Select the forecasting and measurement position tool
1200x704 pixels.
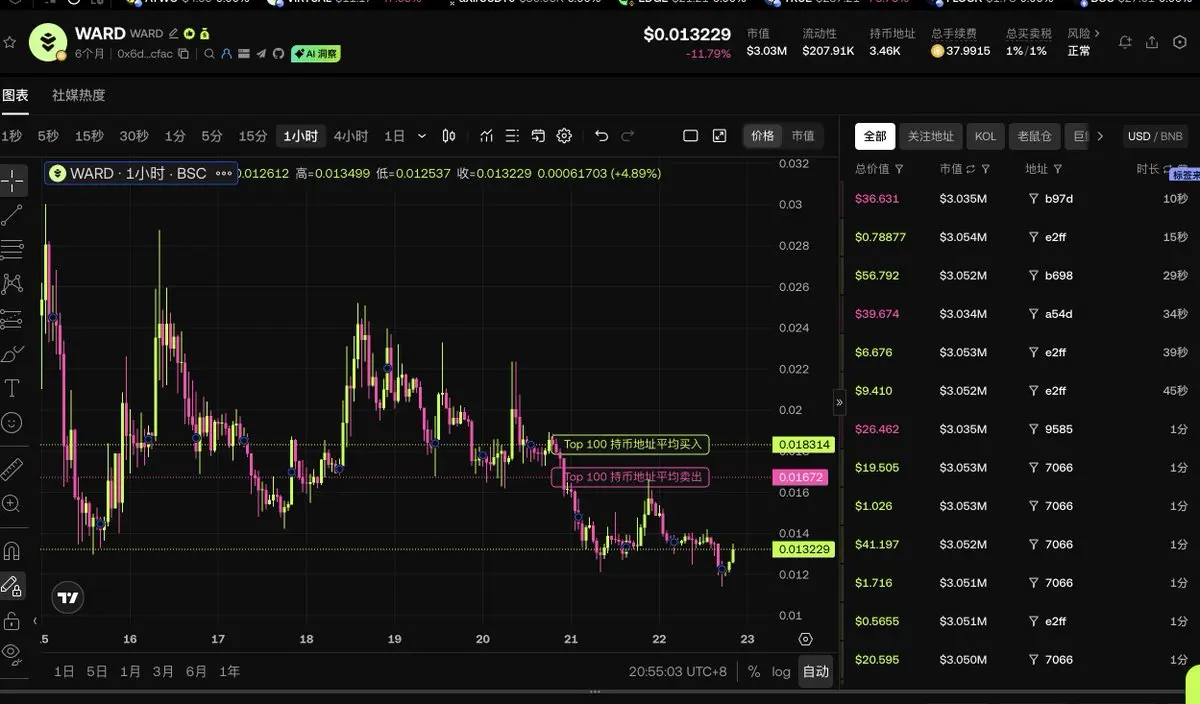coord(12,319)
